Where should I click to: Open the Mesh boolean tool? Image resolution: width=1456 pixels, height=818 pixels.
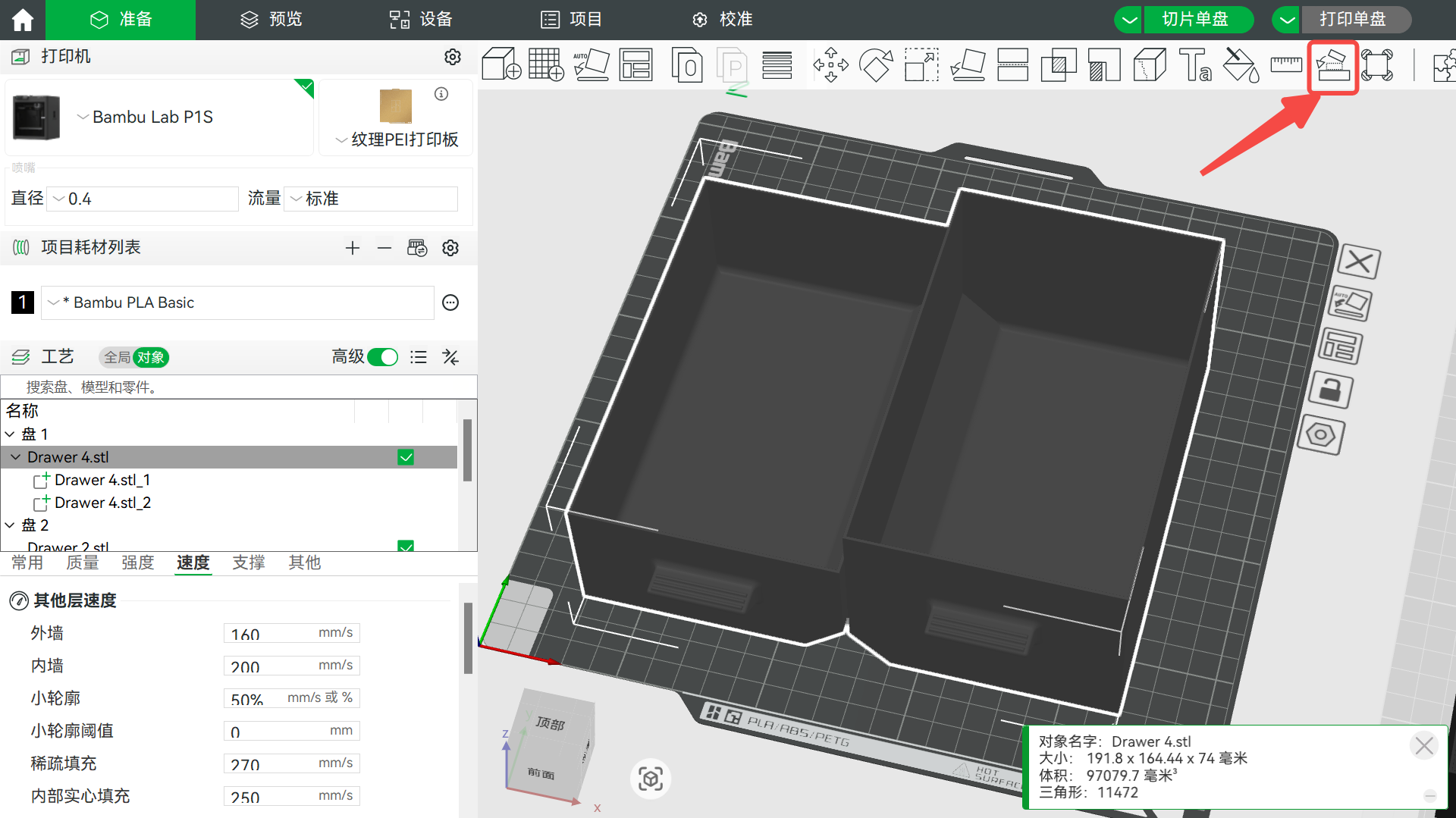click(x=1059, y=64)
